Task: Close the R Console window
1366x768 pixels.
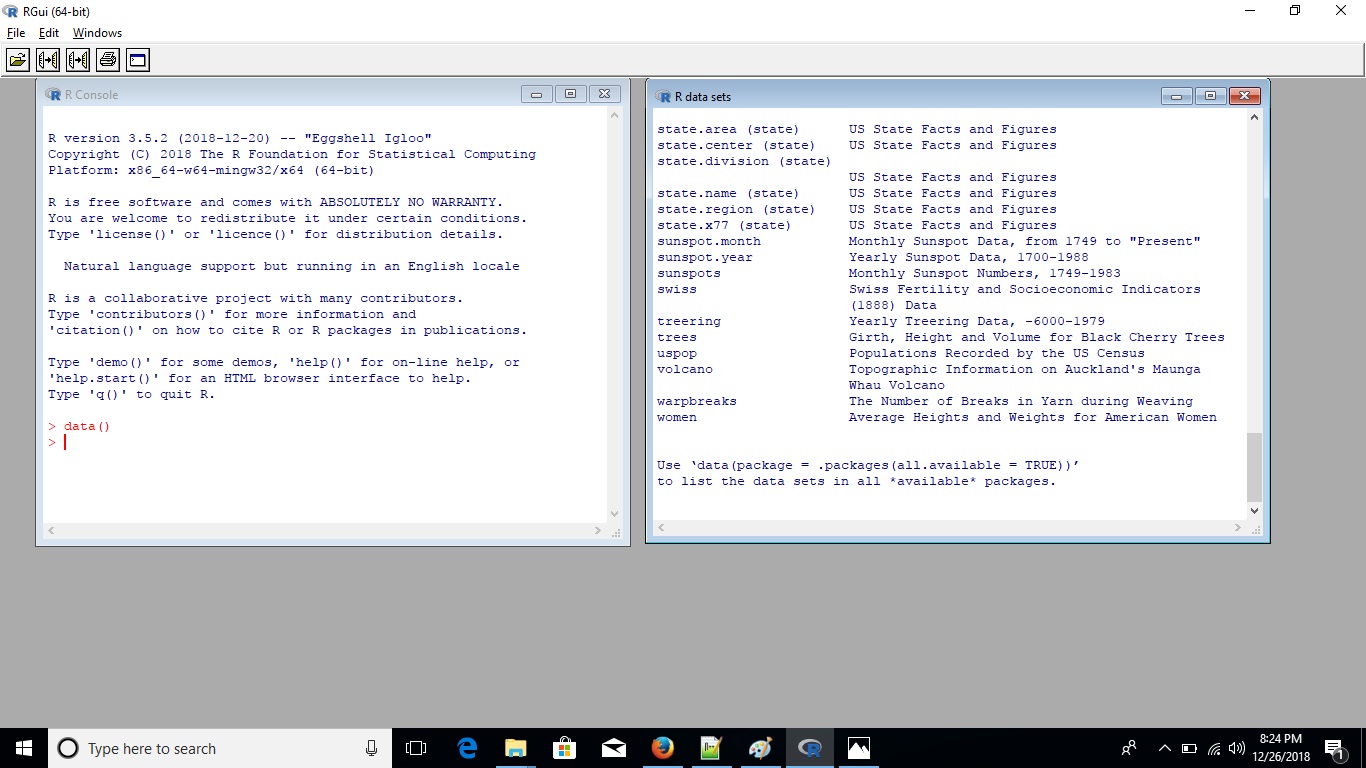Action: click(x=604, y=94)
